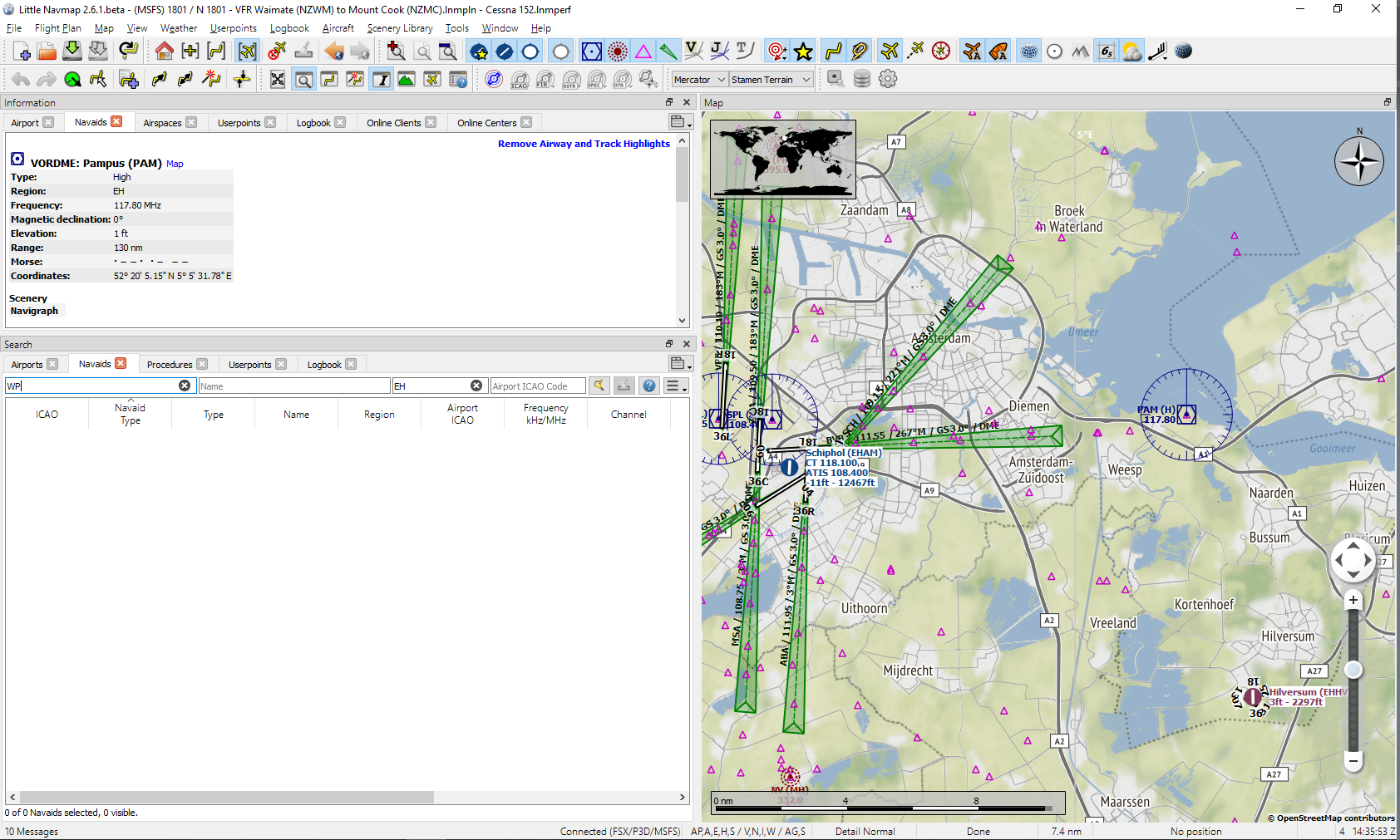Viewport: 1400px width, 840px height.
Task: Clear the WP text in the ICAO search field
Action: 185,385
